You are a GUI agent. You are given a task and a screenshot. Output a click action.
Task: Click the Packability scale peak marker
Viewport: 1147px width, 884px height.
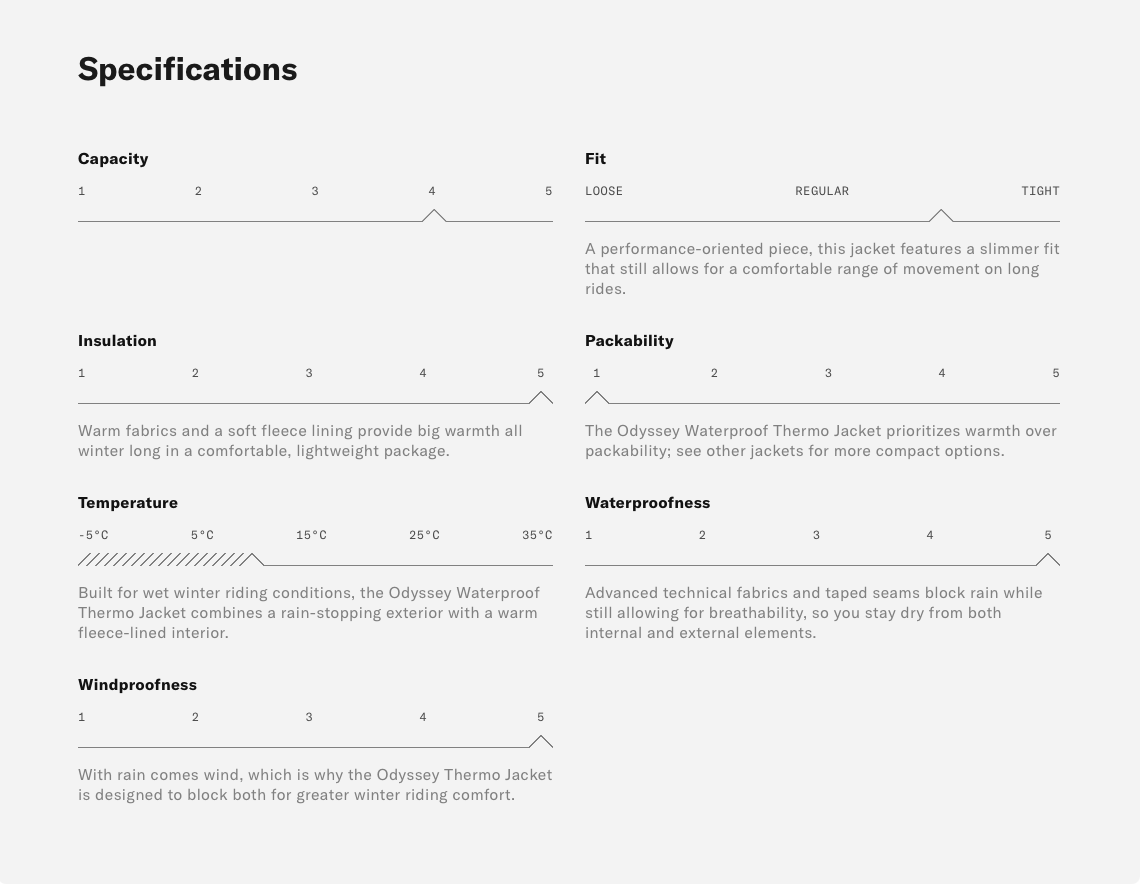(x=597, y=397)
